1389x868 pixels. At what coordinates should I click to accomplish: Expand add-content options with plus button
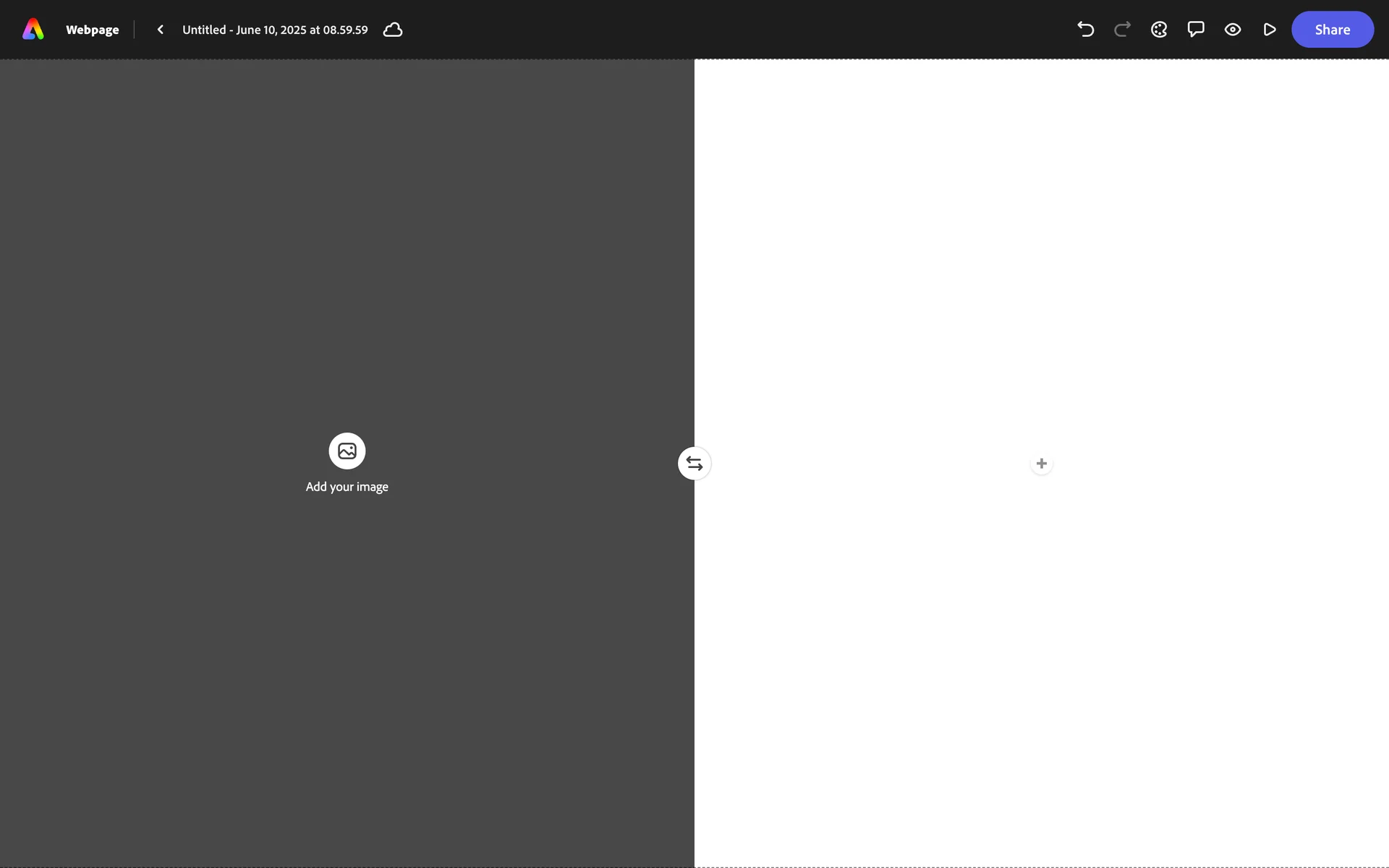(x=1041, y=464)
